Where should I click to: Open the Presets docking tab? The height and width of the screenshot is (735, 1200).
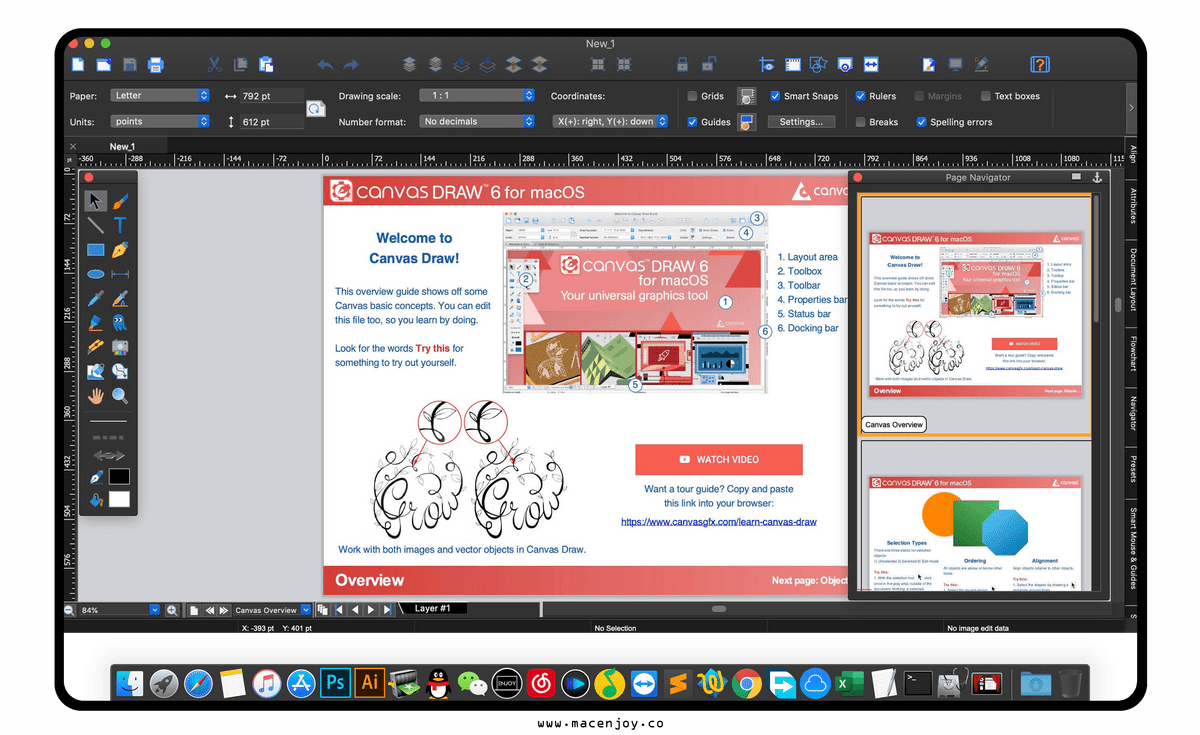tap(1133, 468)
